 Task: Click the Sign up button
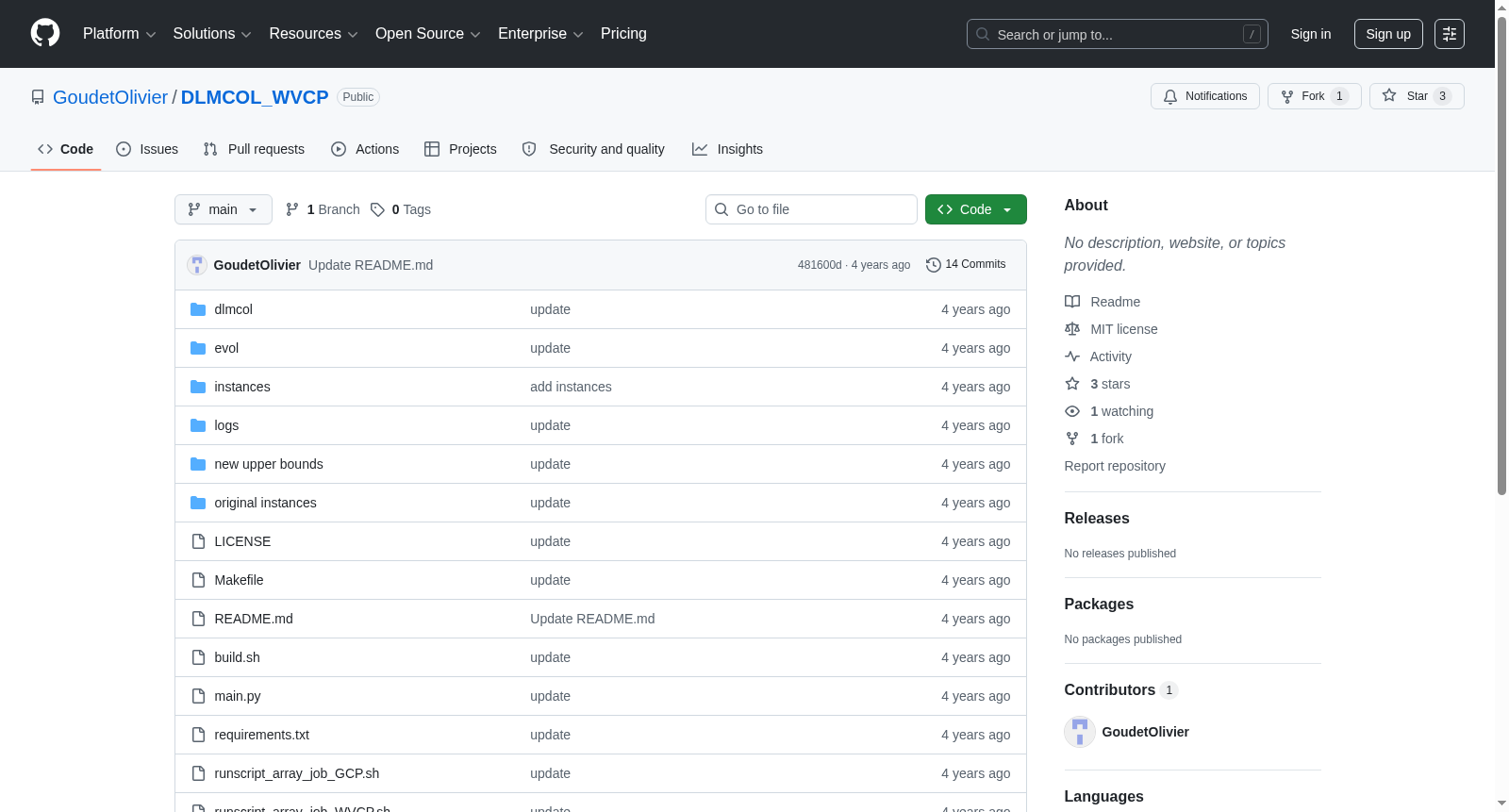pyautogui.click(x=1388, y=34)
